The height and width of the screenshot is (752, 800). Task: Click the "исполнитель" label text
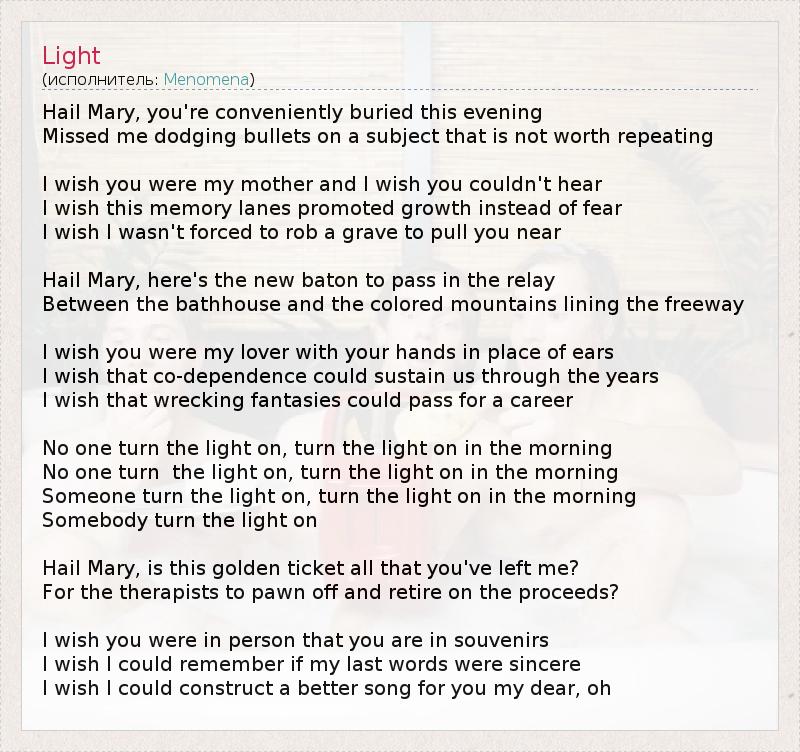point(102,79)
